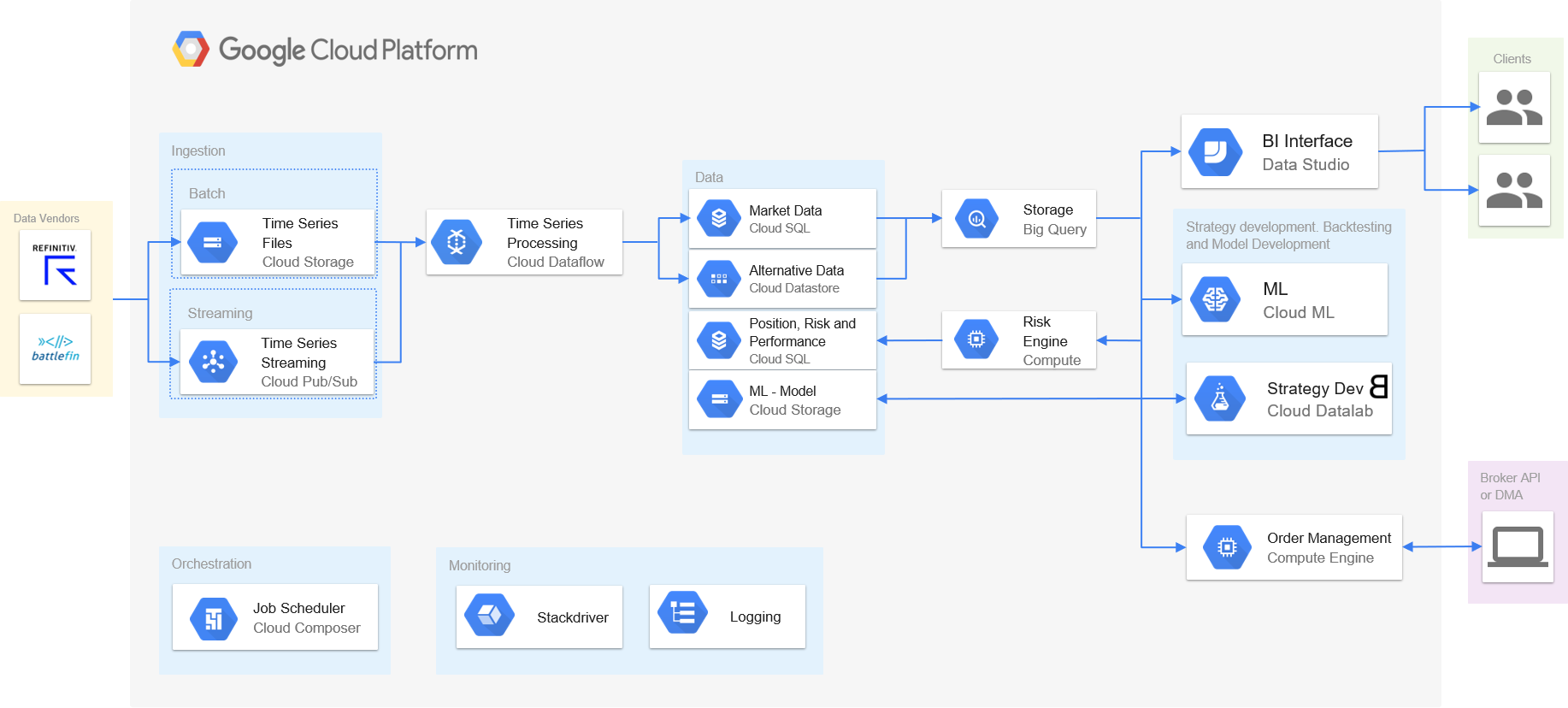Click the Orchestration group label
This screenshot has width=1568, height=708.
click(211, 563)
